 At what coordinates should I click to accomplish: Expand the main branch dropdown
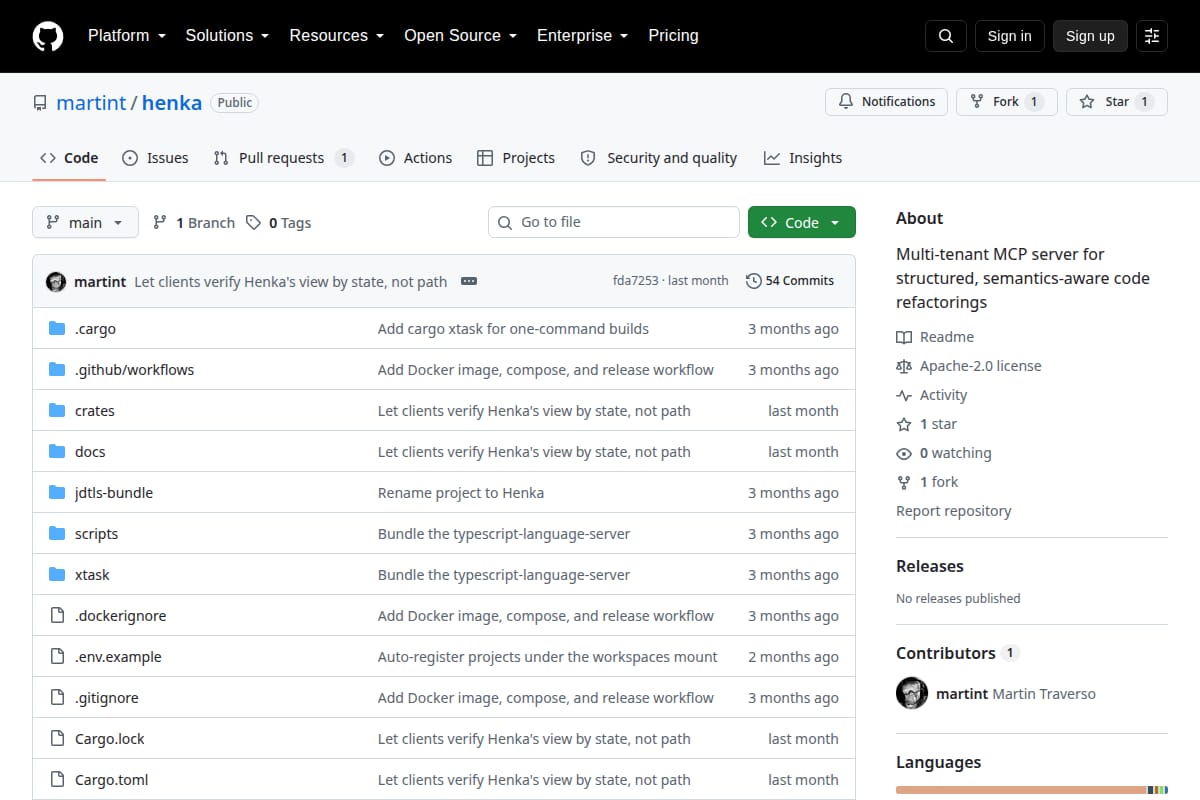85,222
